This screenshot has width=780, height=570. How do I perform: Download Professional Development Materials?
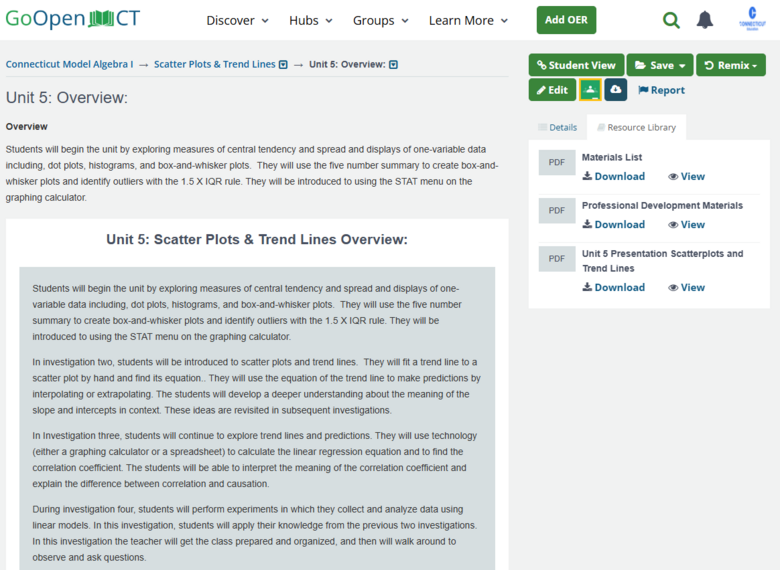pyautogui.click(x=613, y=225)
